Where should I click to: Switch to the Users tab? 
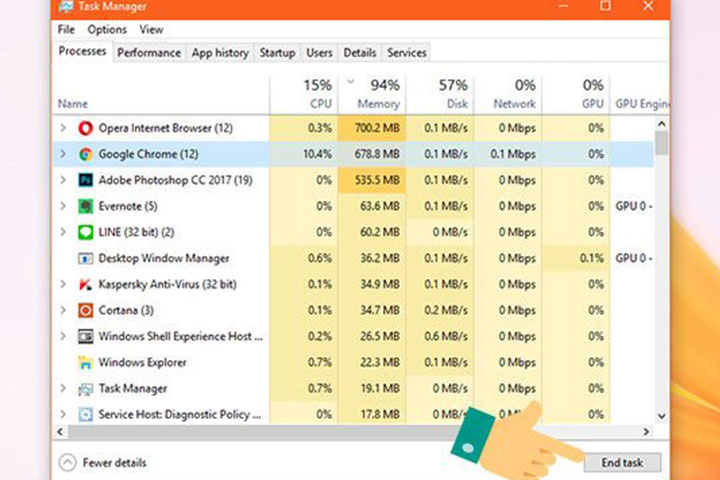tap(319, 53)
